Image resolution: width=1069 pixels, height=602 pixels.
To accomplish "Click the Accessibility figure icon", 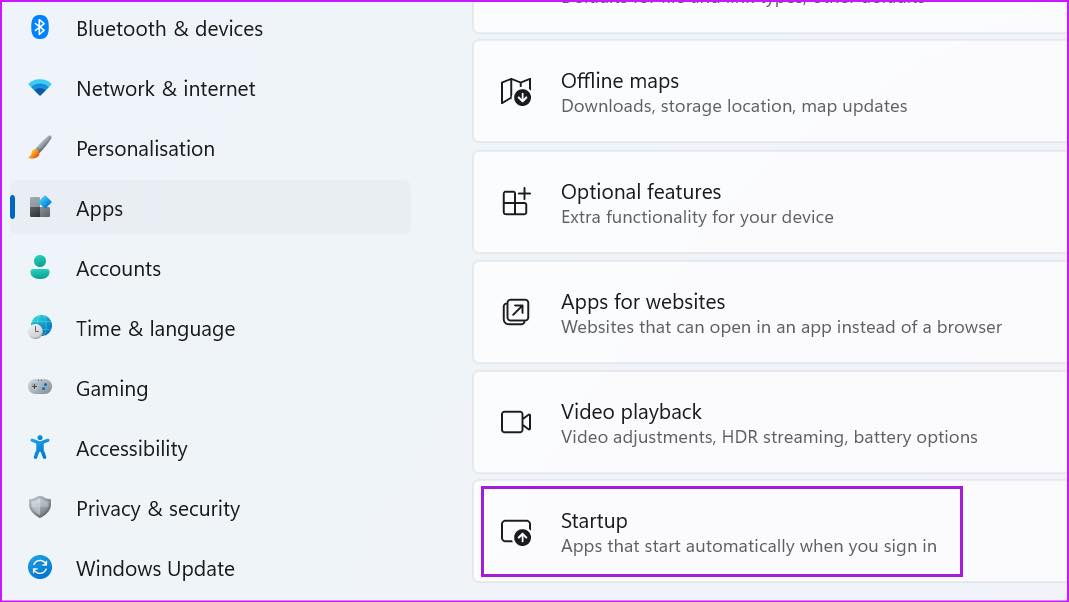I will pos(40,448).
